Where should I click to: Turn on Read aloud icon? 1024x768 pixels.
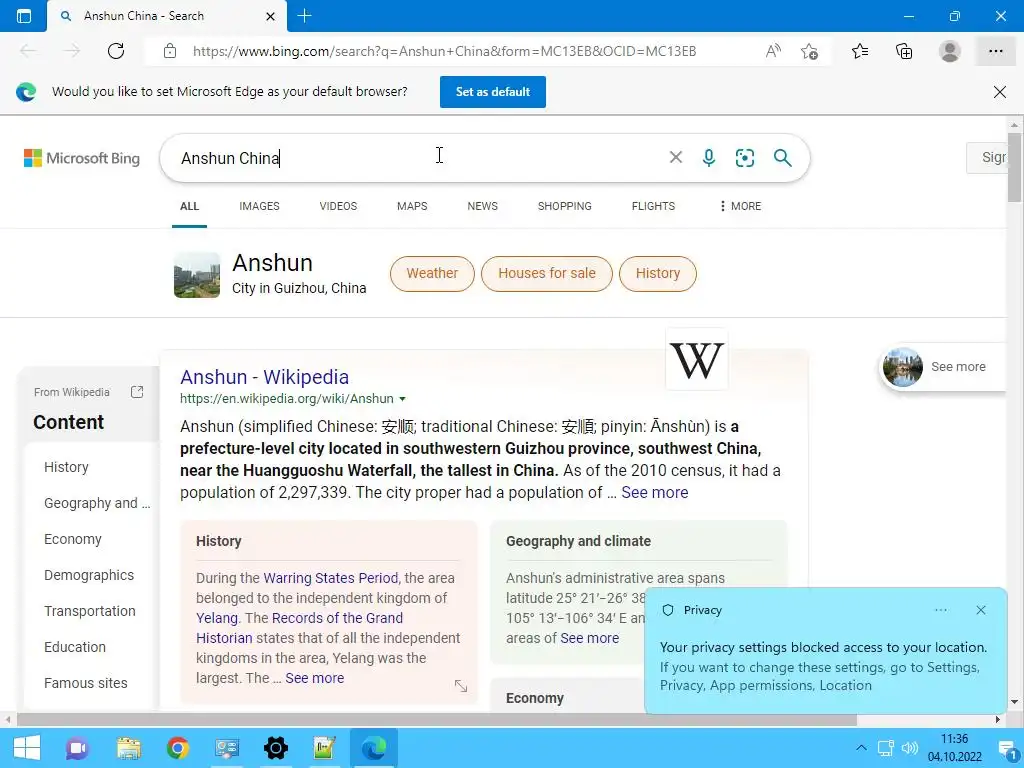(x=773, y=51)
